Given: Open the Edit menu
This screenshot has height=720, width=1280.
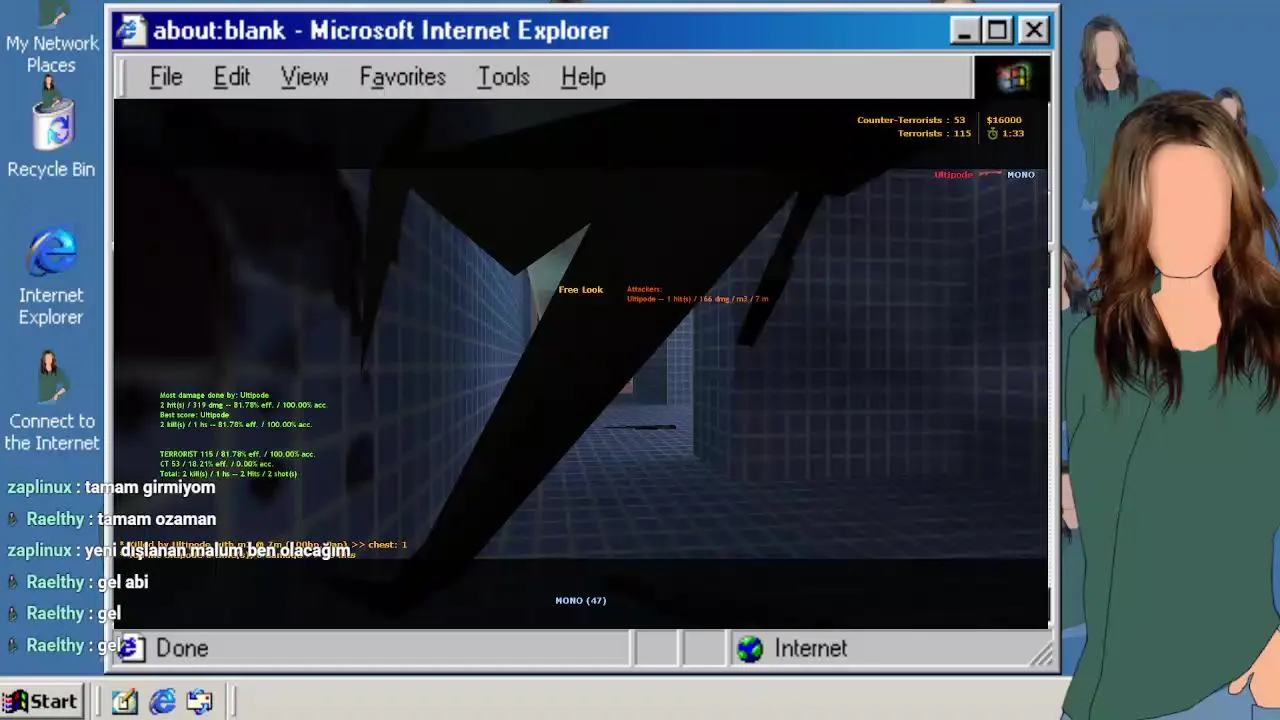Looking at the screenshot, I should click(x=231, y=77).
